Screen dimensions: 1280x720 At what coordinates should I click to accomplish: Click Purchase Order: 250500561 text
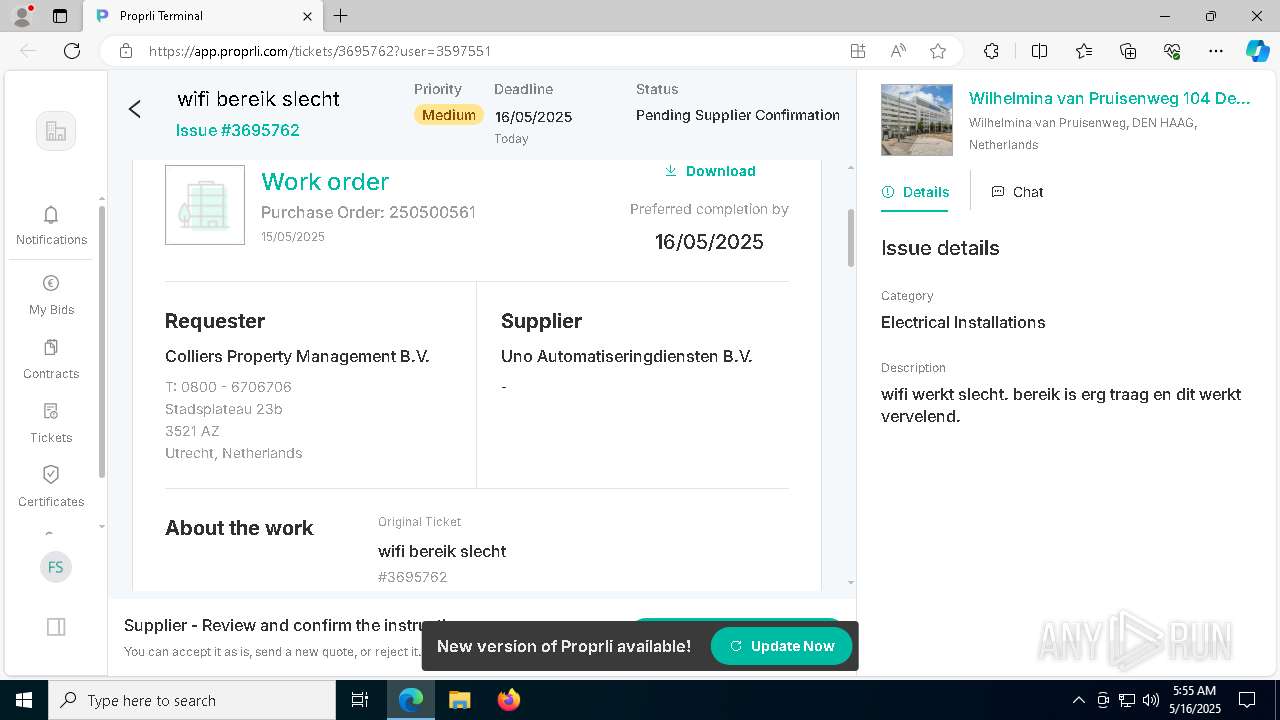pyautogui.click(x=368, y=212)
